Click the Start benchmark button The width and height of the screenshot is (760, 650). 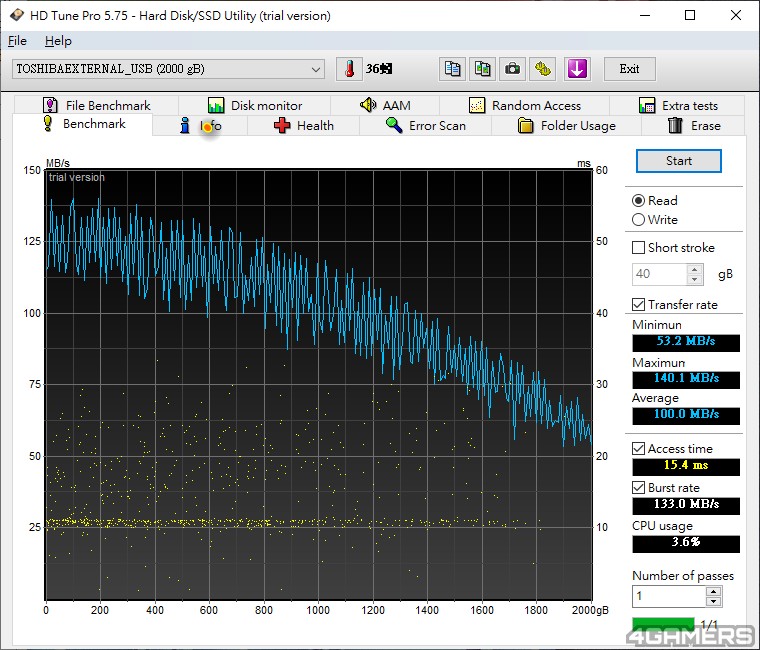[x=679, y=161]
